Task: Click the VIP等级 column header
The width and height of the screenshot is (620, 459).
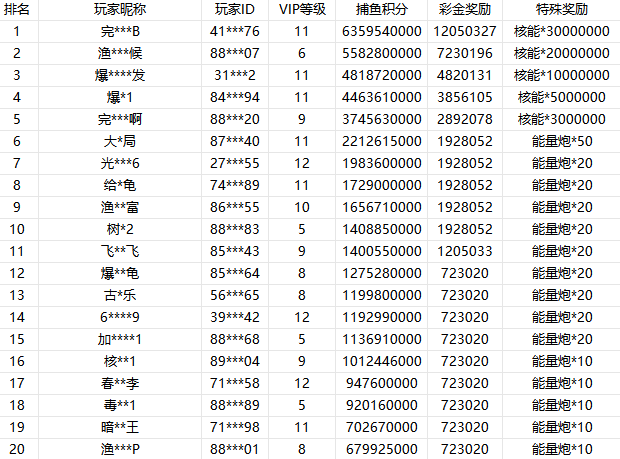Action: [x=302, y=9]
